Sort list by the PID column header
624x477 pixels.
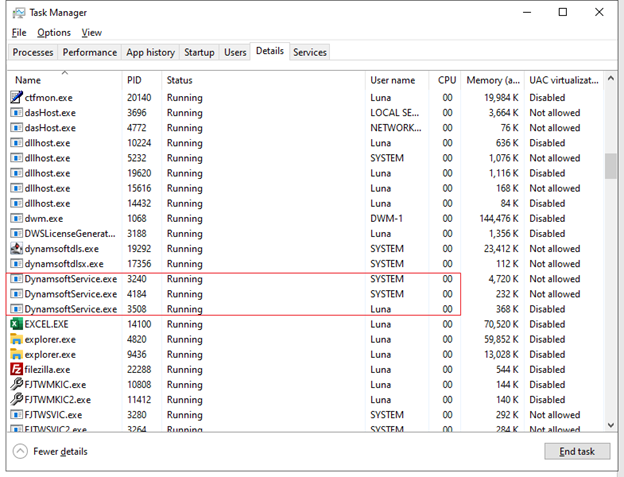tap(136, 80)
